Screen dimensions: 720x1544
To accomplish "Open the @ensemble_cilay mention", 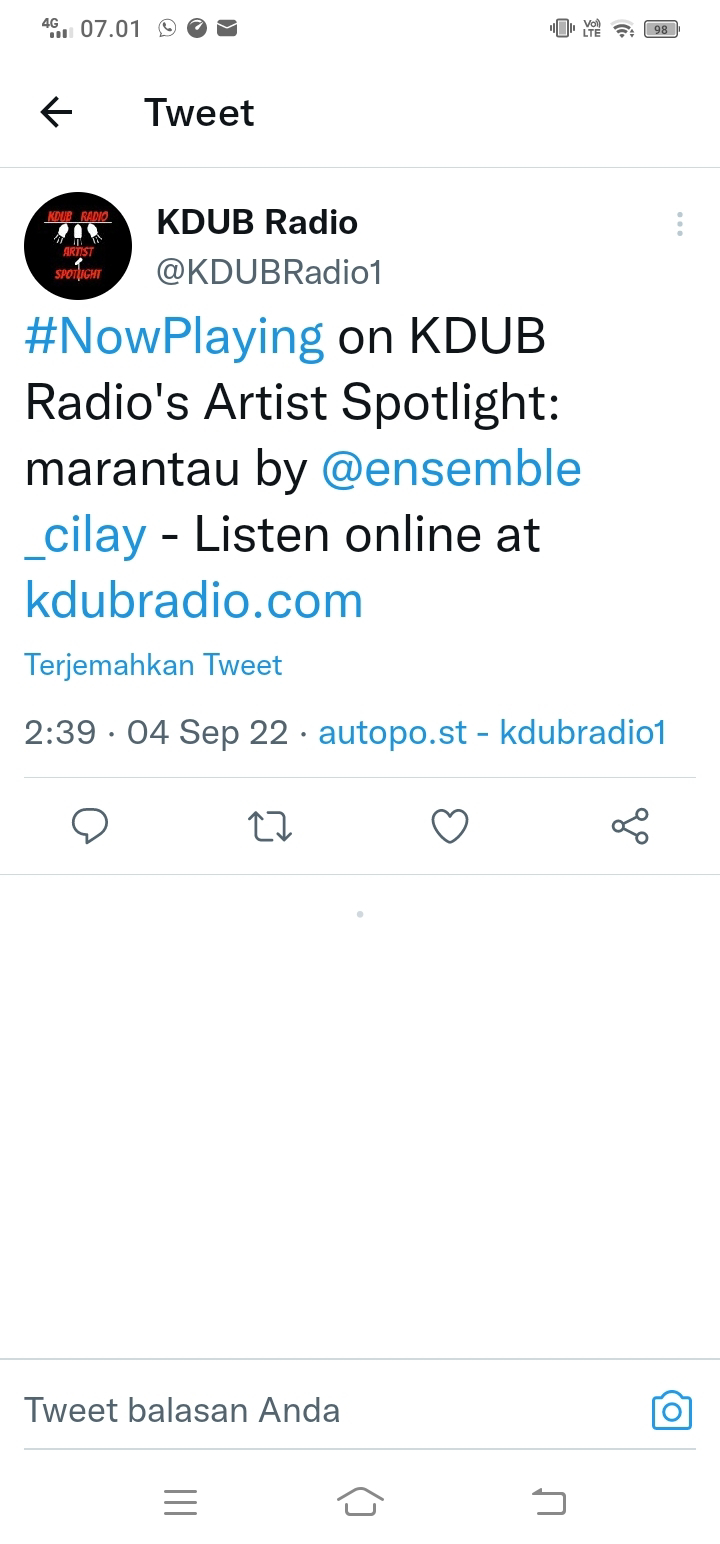I will [x=302, y=502].
